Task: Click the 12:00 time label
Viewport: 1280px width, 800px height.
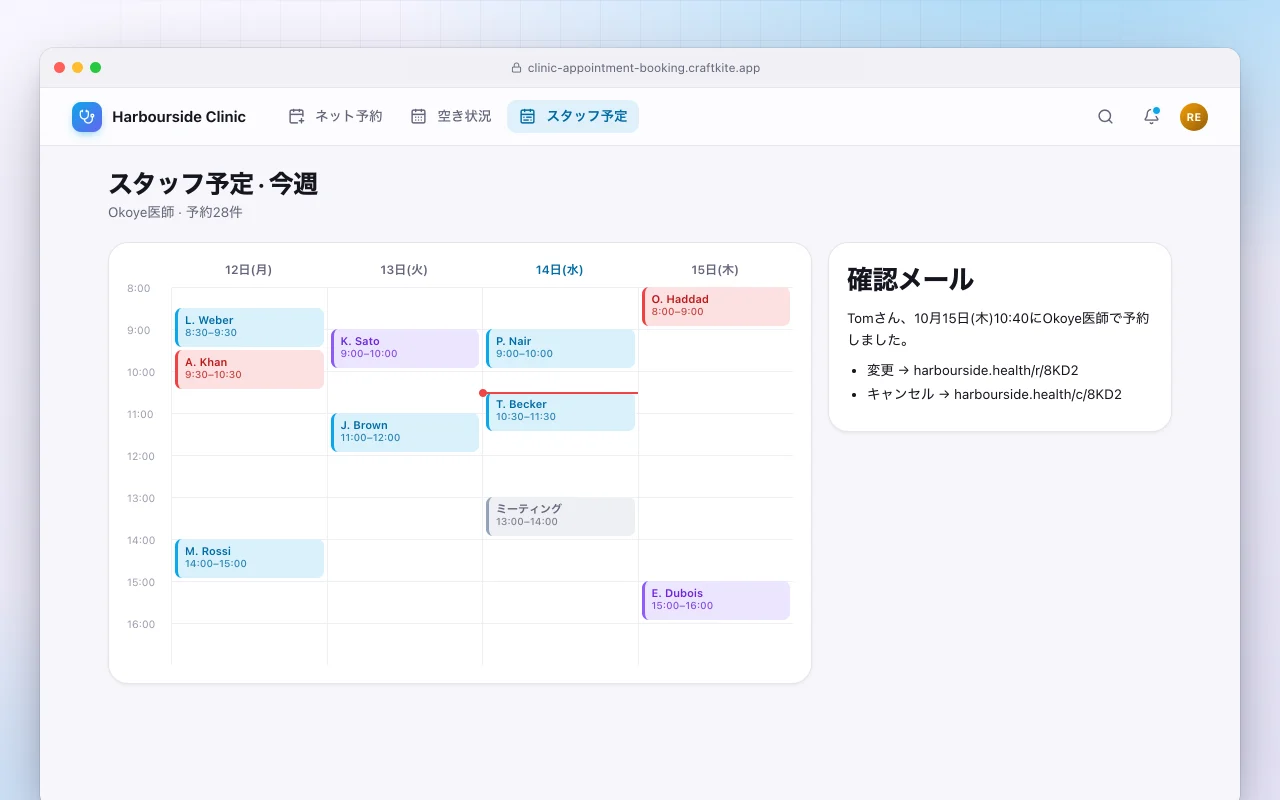Action: [x=141, y=457]
